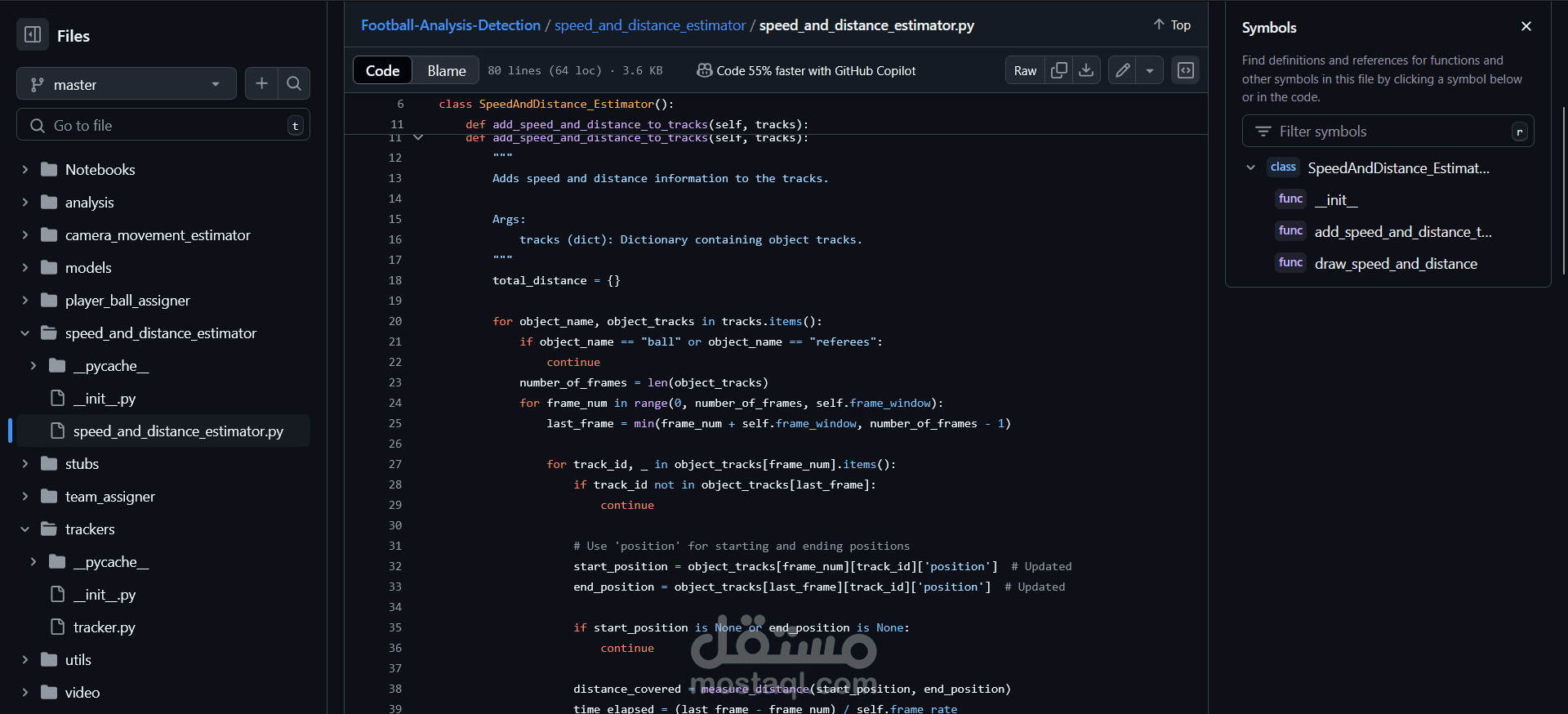
Task: Click sticky header line class SpeedAndDistance_Estimator
Action: pyautogui.click(x=556, y=104)
